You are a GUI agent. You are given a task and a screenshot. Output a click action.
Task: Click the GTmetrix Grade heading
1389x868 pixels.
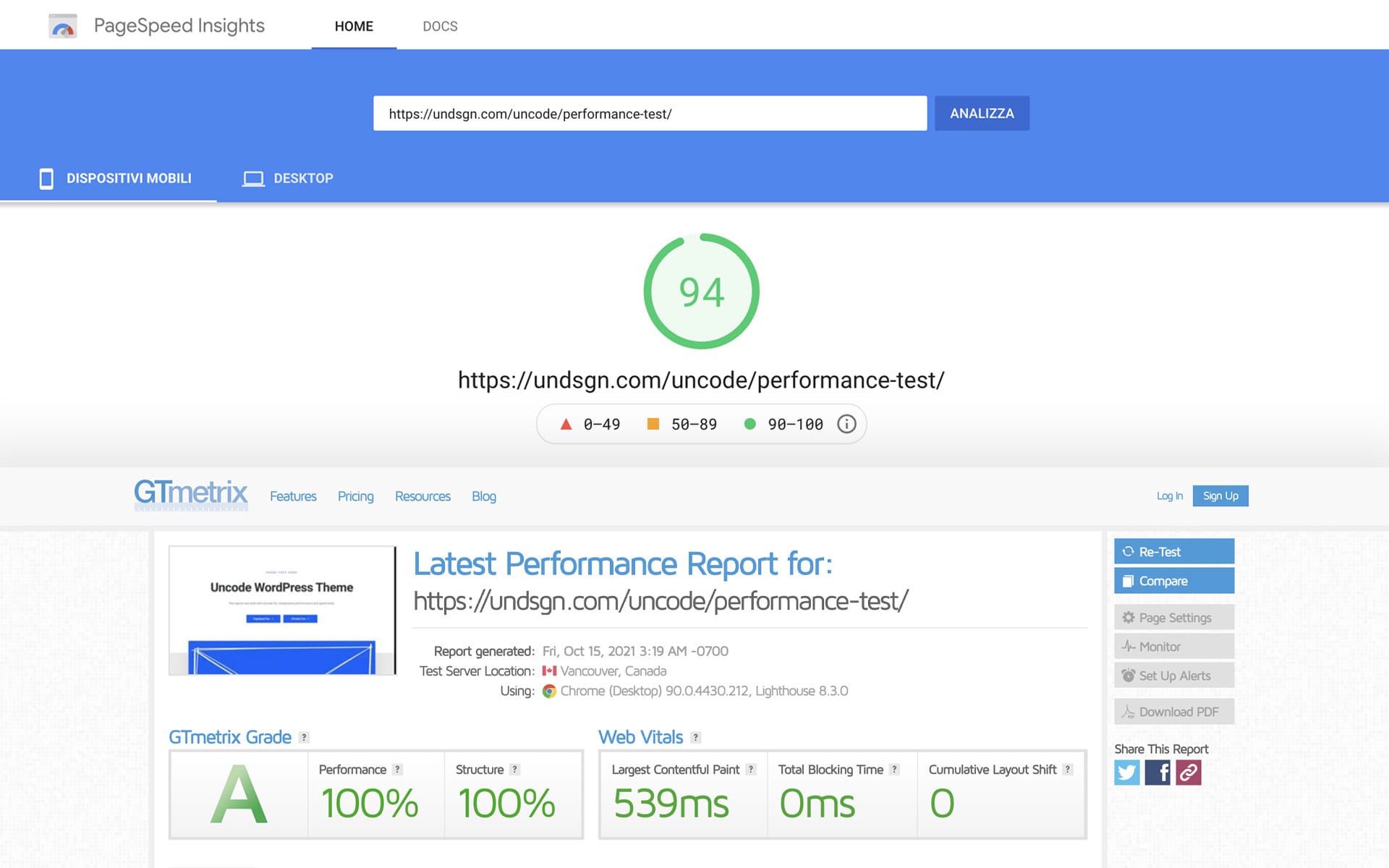click(x=230, y=737)
